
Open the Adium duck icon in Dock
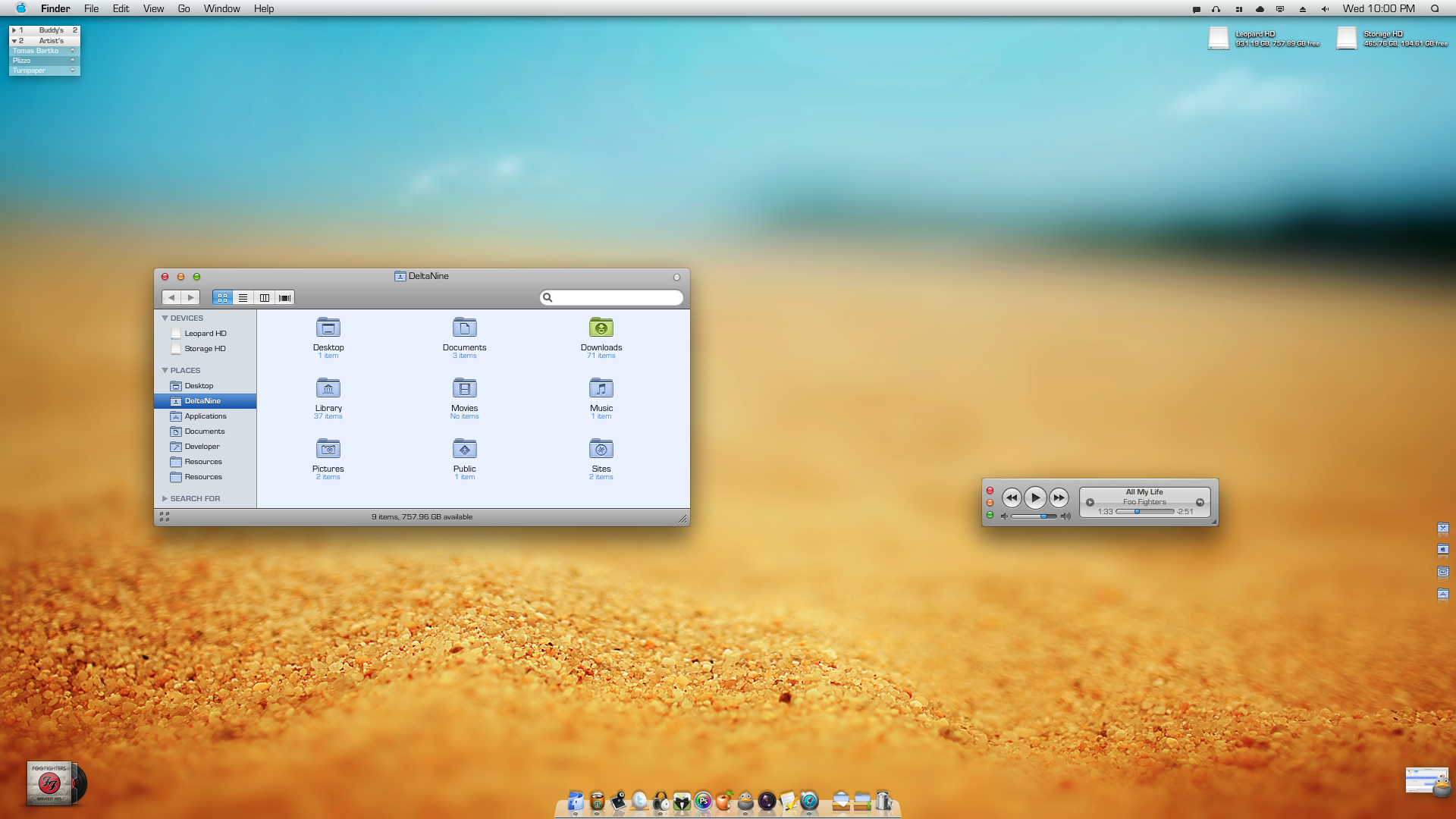[x=745, y=801]
